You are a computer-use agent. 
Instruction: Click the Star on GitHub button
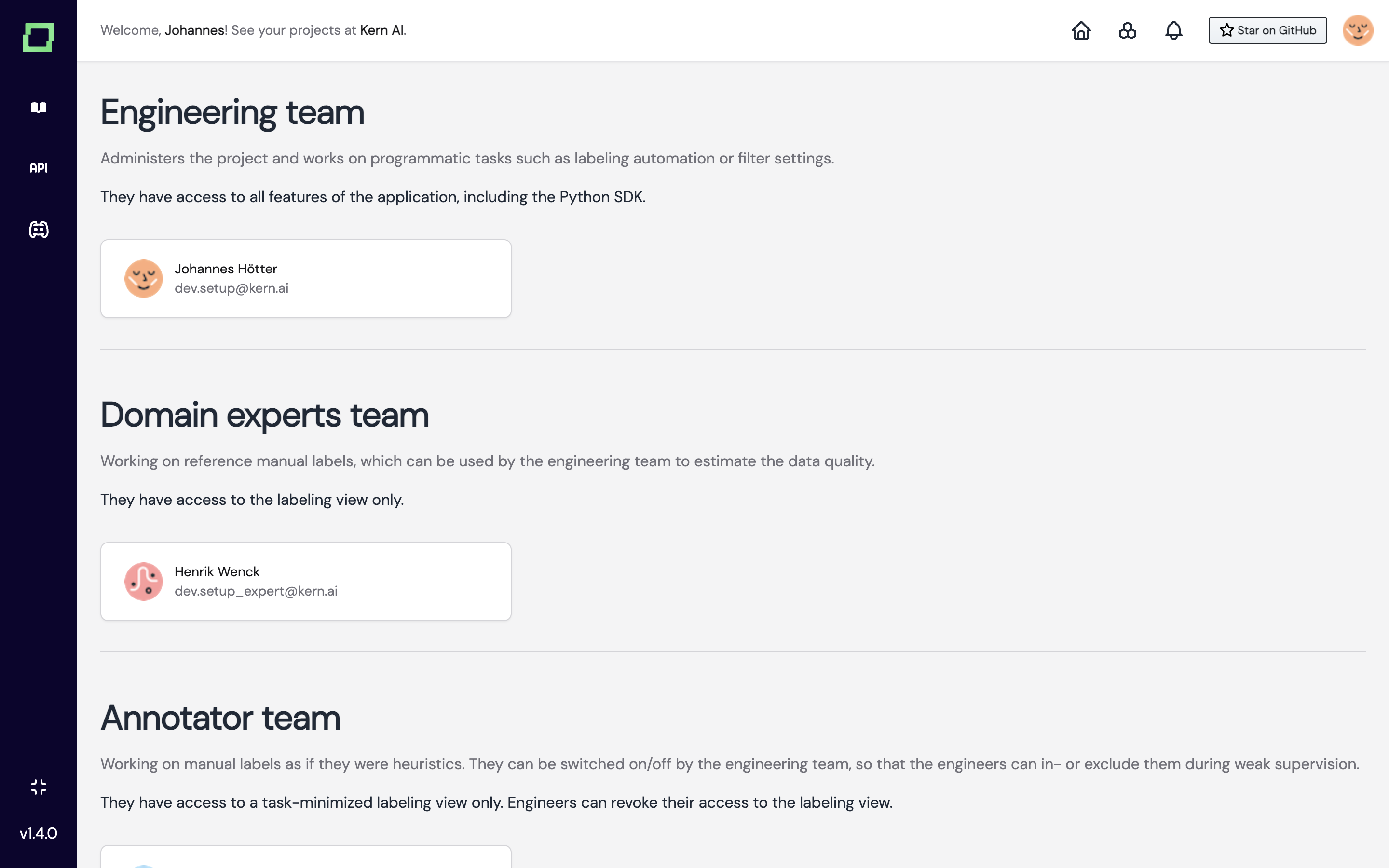[1267, 30]
